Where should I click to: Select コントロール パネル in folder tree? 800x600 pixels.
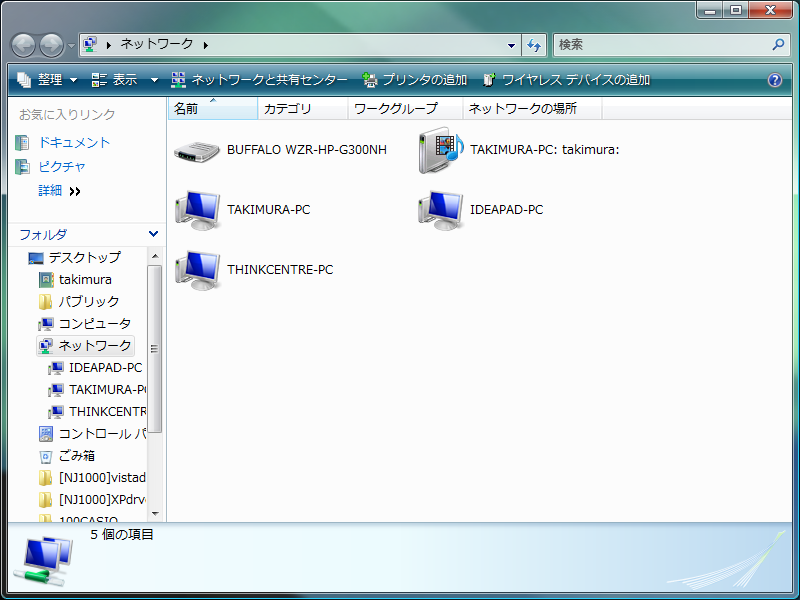pos(103,434)
